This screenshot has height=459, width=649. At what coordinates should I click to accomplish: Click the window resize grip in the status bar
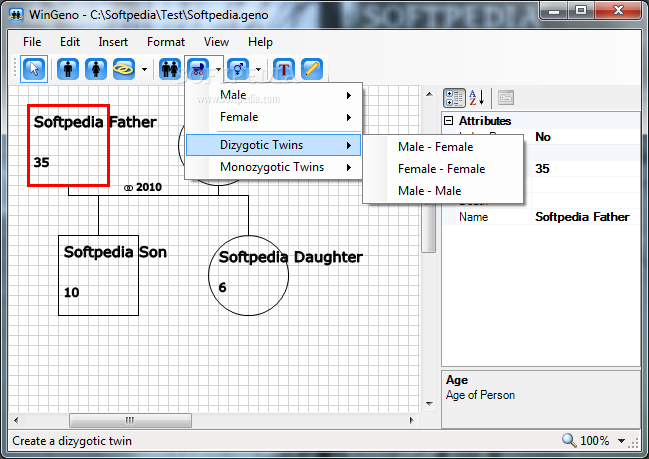pyautogui.click(x=634, y=443)
